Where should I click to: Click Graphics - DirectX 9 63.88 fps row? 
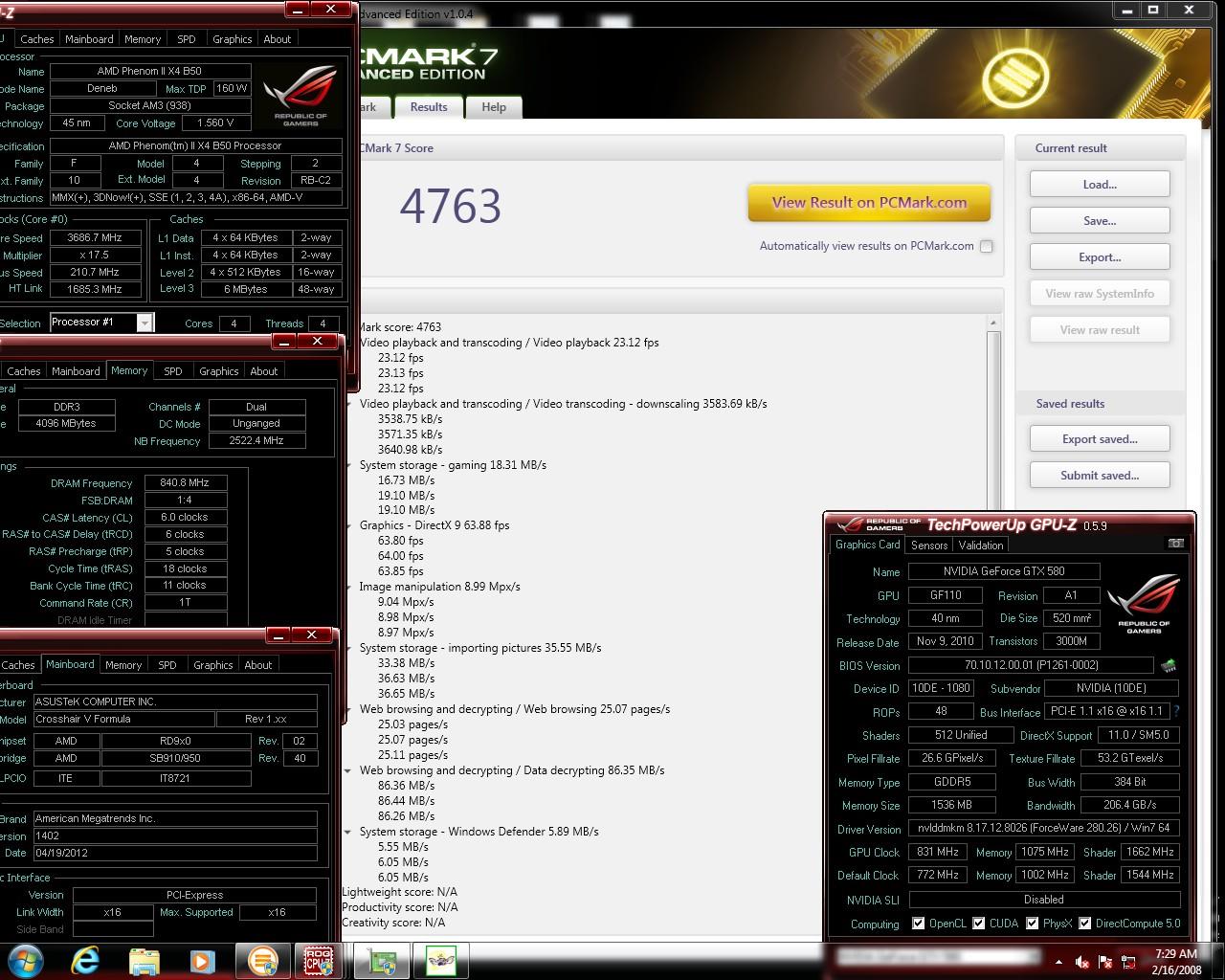[434, 525]
